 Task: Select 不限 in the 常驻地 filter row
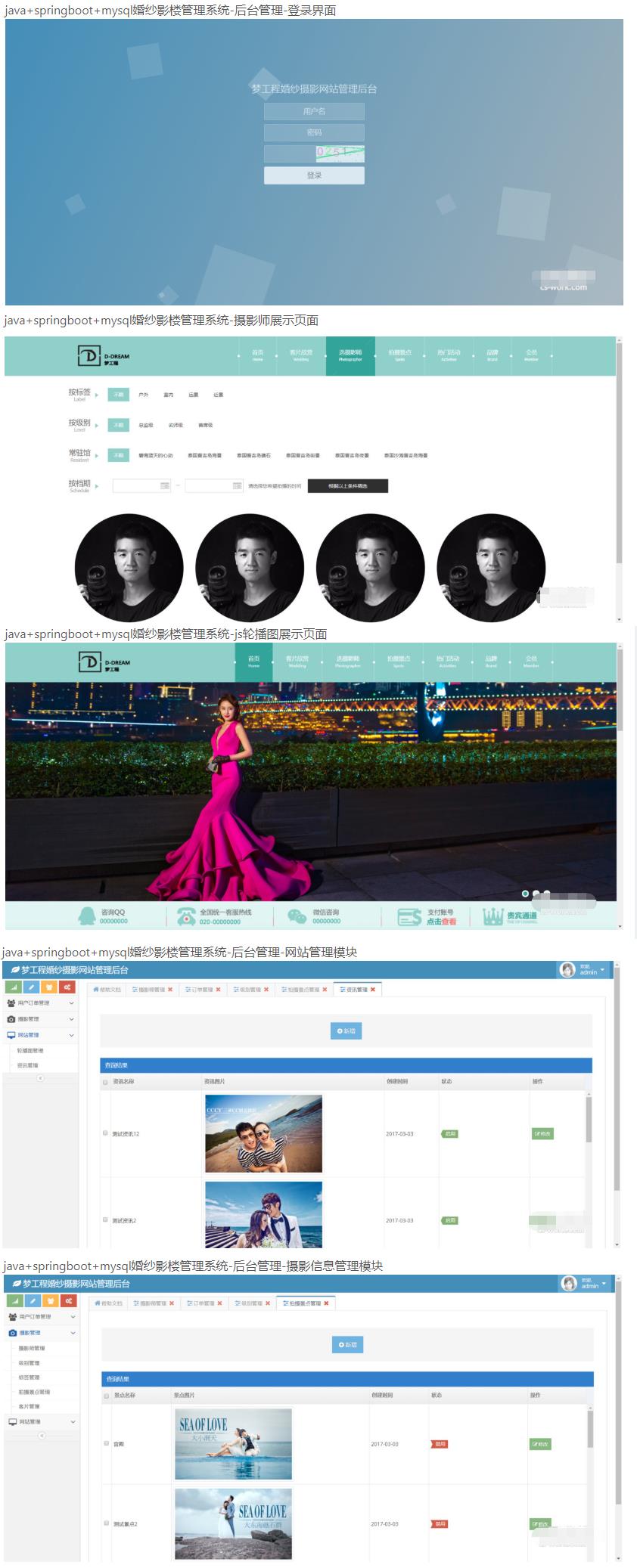(x=118, y=455)
